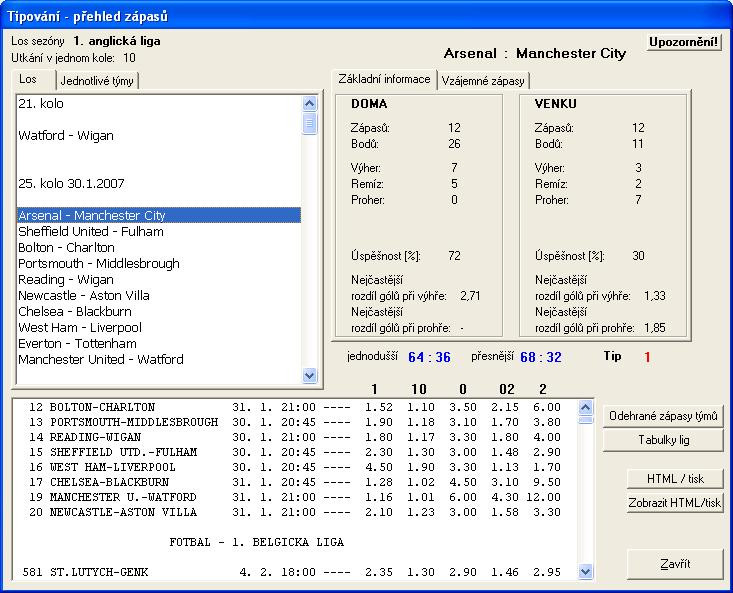Click the red Tip value 1

point(647,357)
